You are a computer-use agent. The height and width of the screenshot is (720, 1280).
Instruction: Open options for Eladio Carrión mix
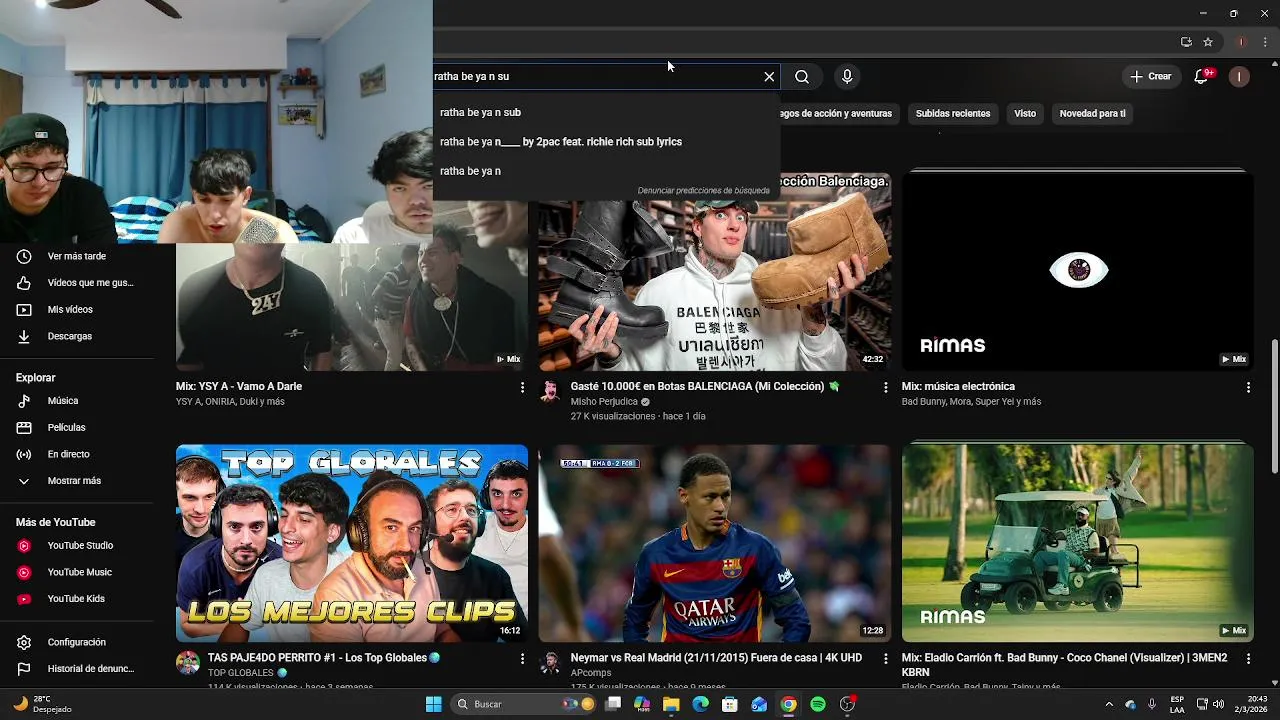pos(1248,659)
